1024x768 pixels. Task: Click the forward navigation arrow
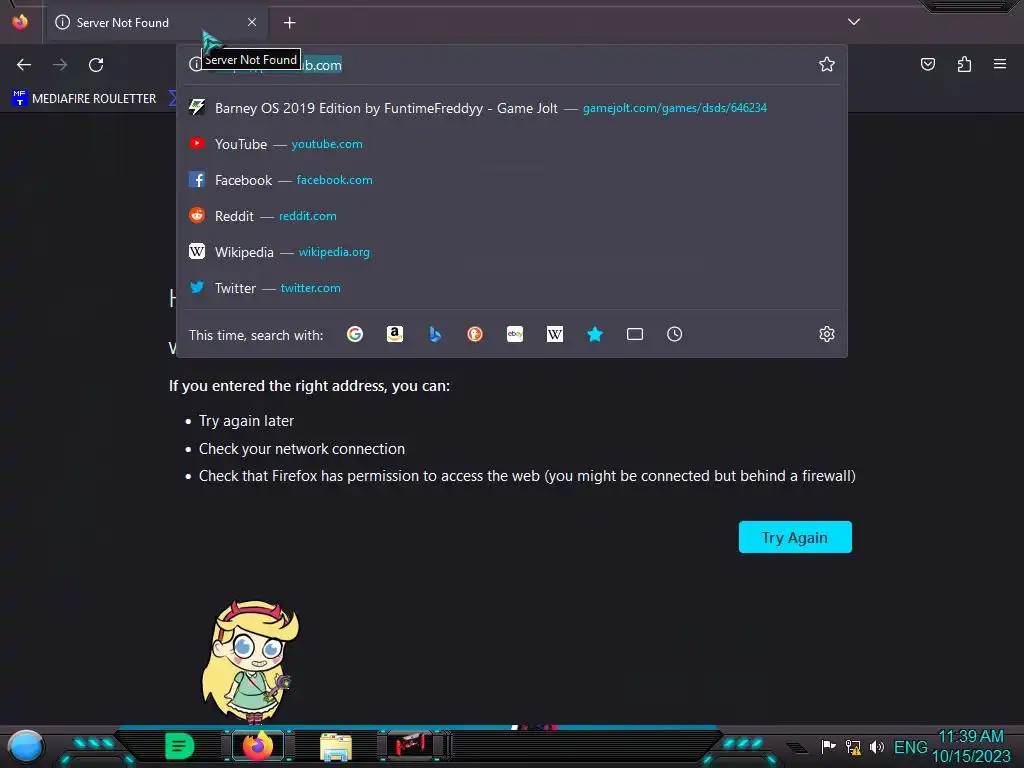click(60, 65)
